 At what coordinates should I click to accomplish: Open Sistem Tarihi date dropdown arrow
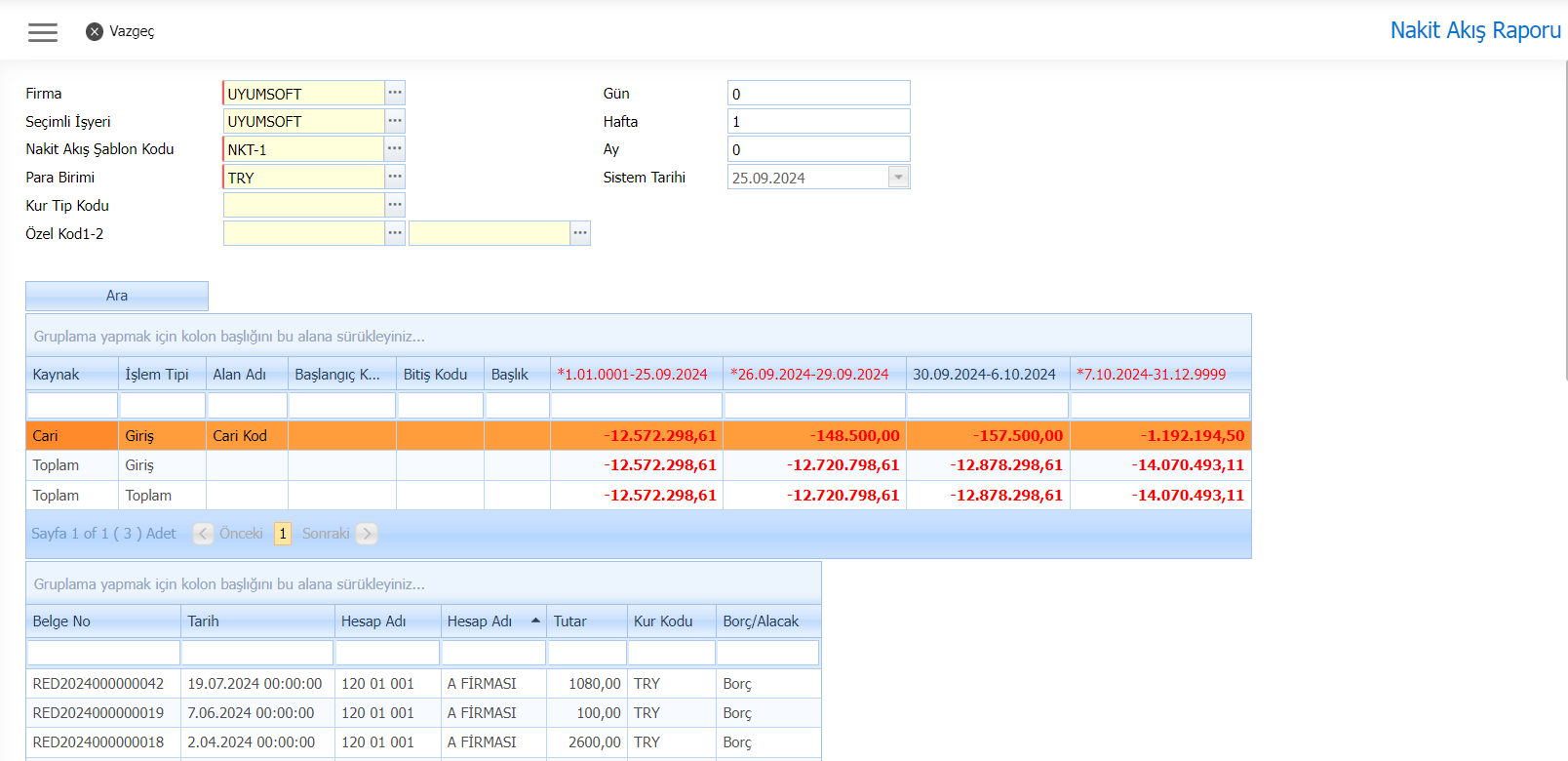pos(899,177)
